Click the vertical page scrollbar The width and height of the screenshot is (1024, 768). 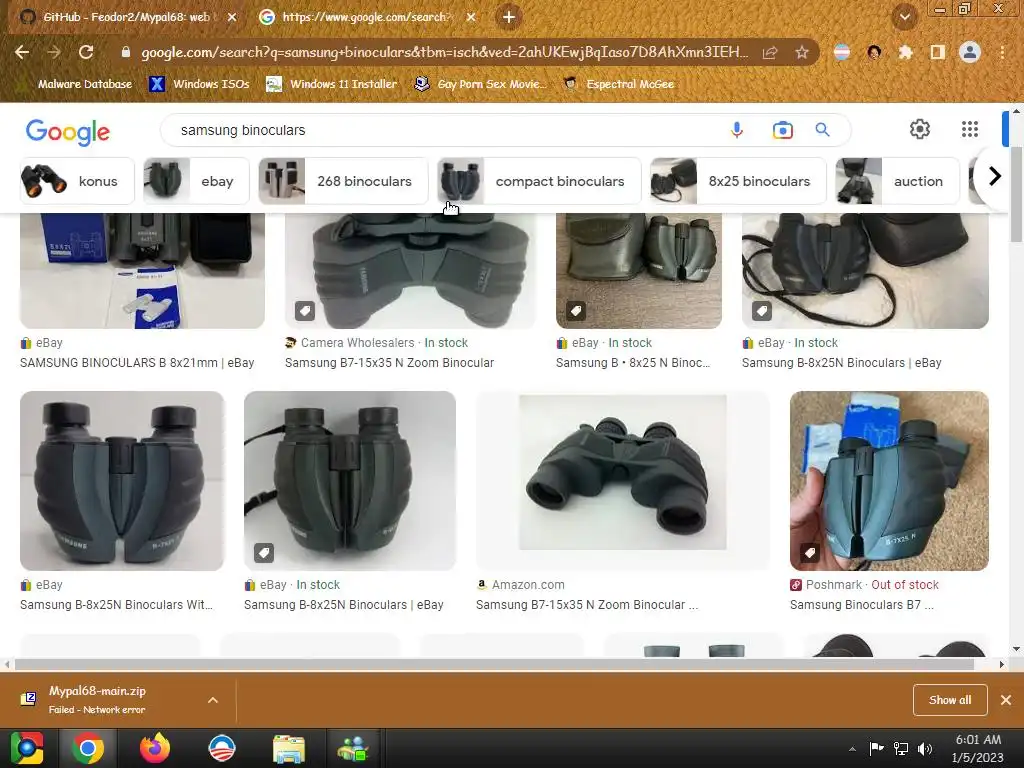click(x=1016, y=193)
